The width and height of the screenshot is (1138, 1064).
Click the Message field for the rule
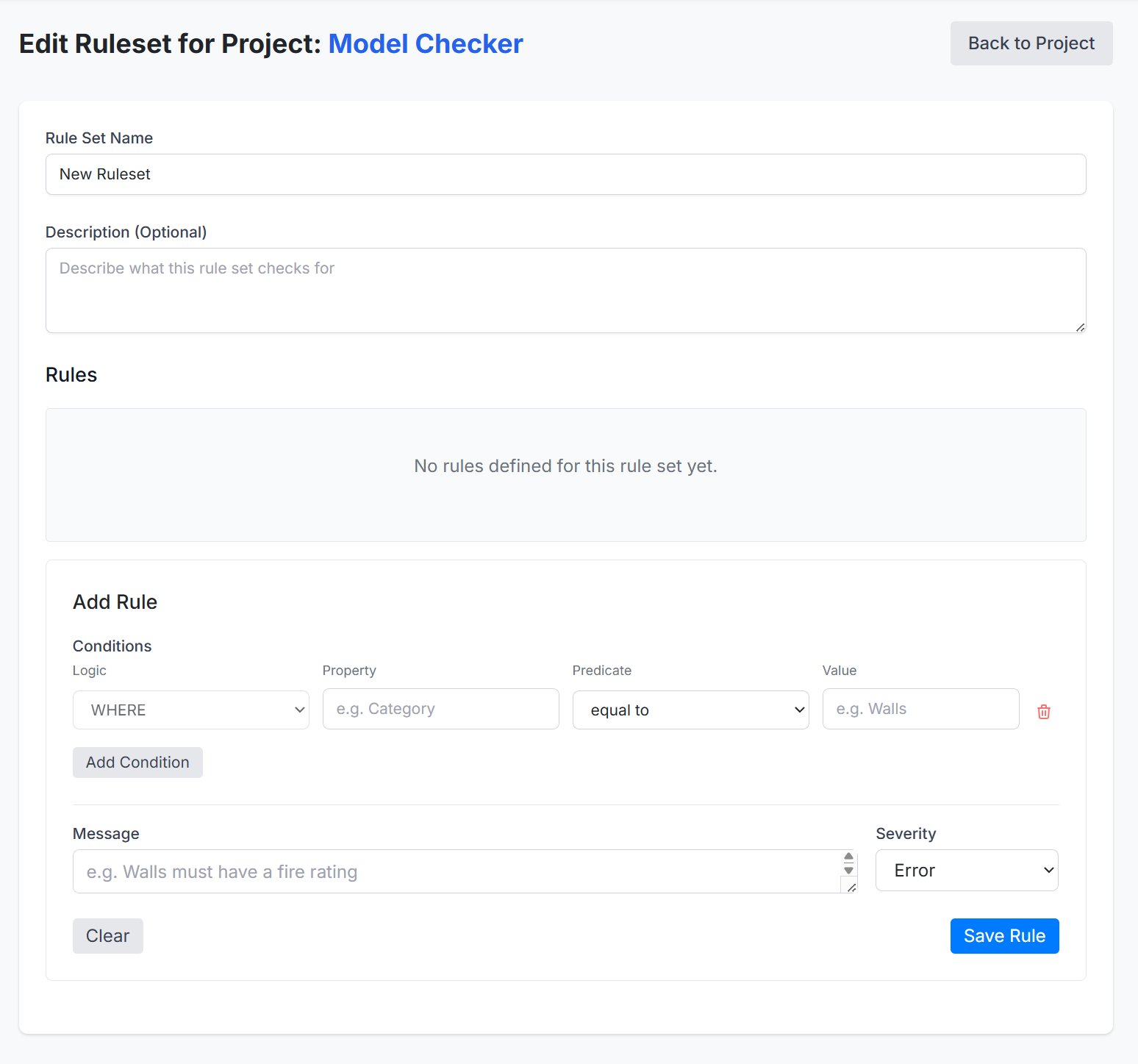click(x=456, y=871)
